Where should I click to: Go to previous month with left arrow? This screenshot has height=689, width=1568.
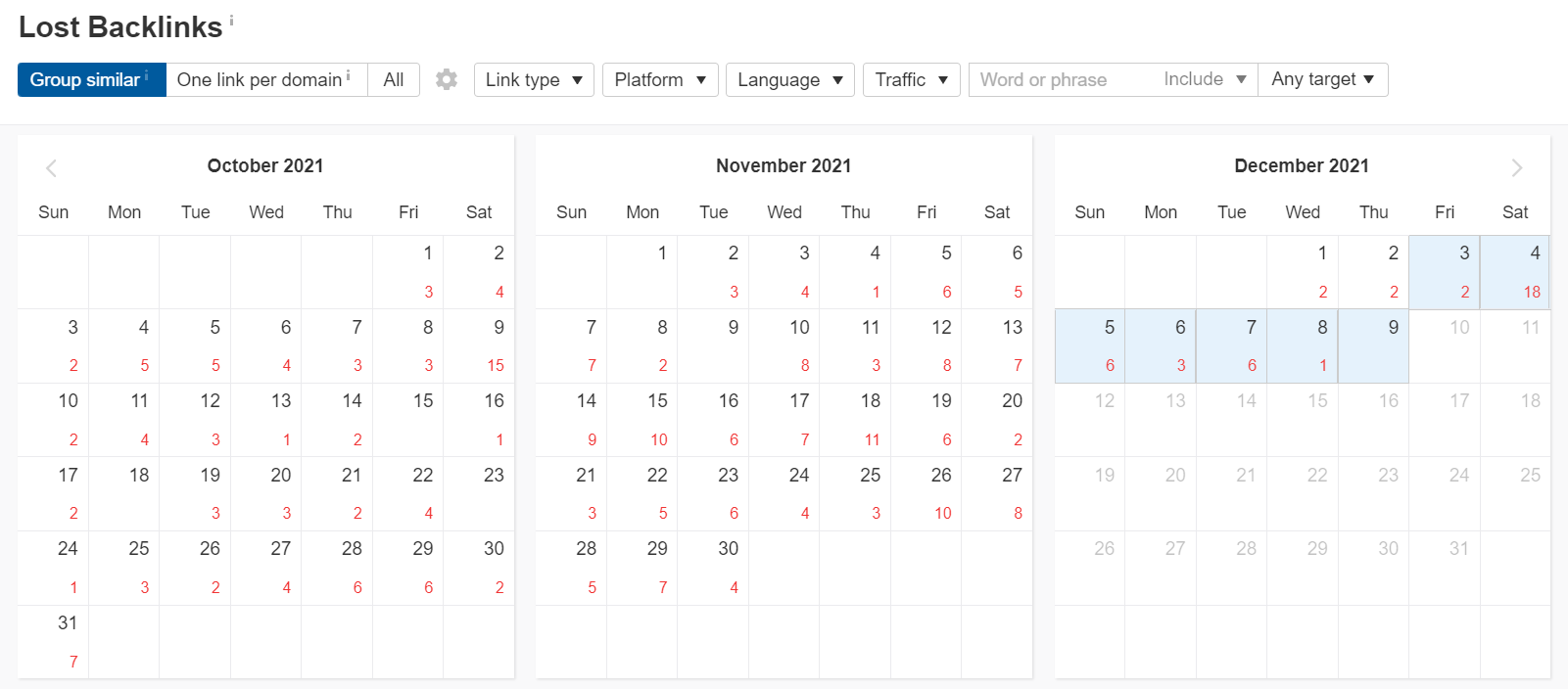[51, 168]
